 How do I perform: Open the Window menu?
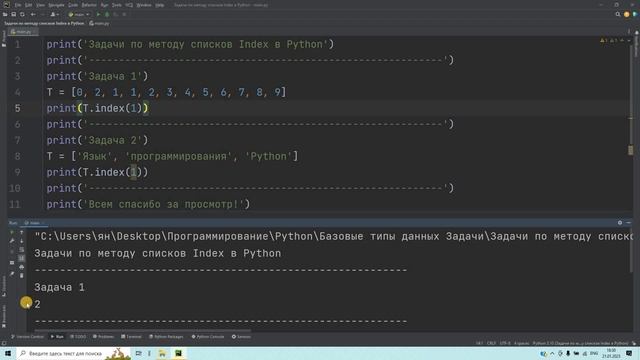(144, 5)
